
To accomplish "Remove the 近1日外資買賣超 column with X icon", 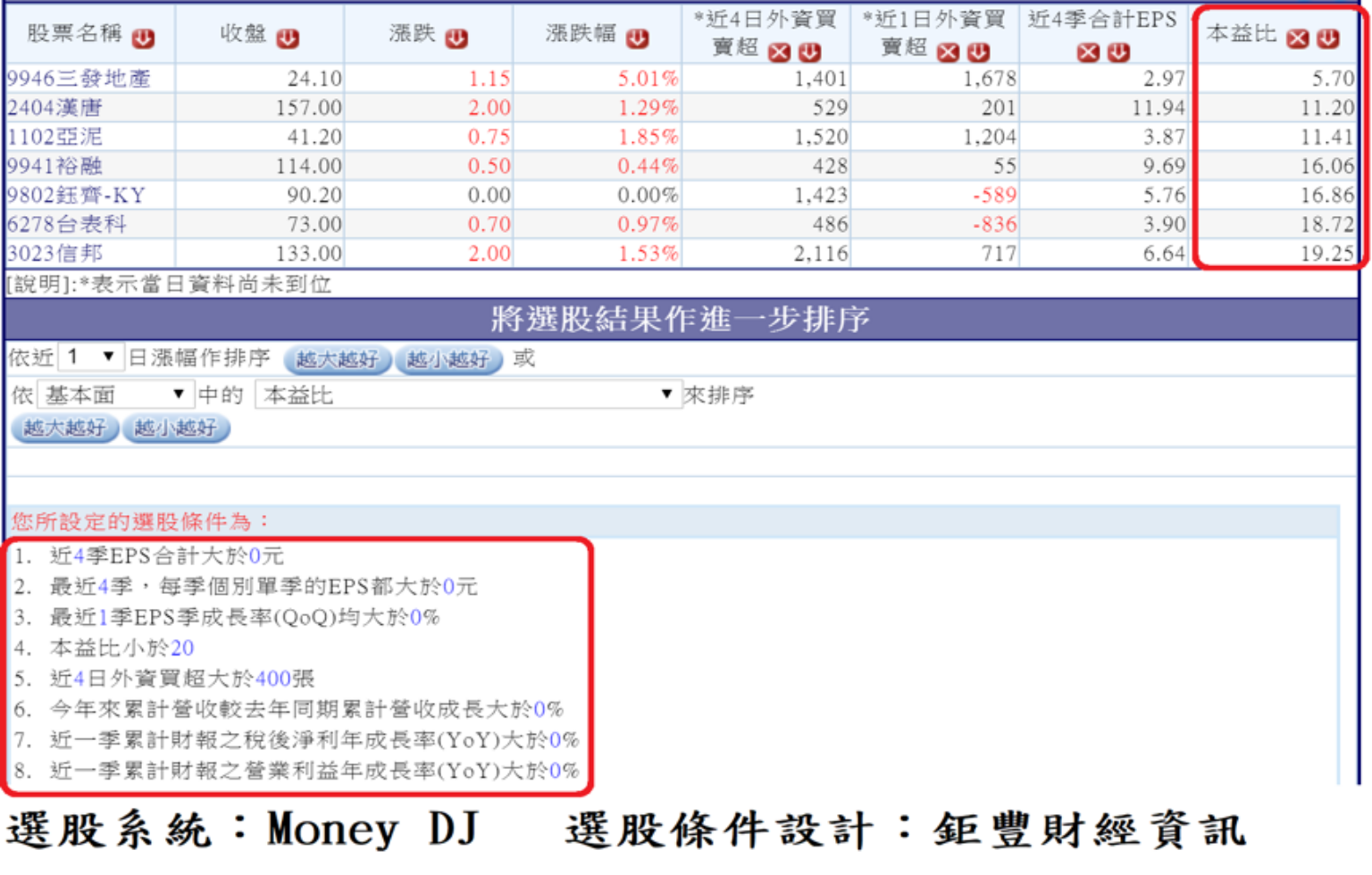I will tap(948, 53).
